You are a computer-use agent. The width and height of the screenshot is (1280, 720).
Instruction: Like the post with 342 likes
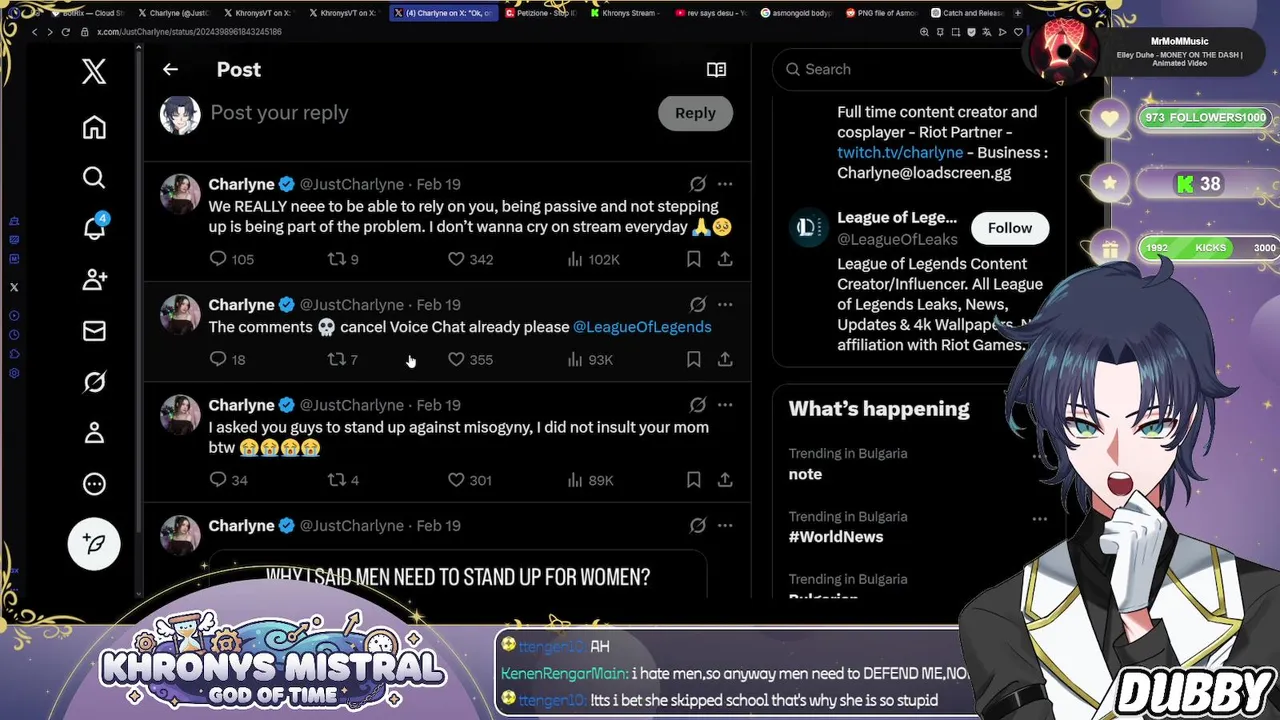pos(456,259)
